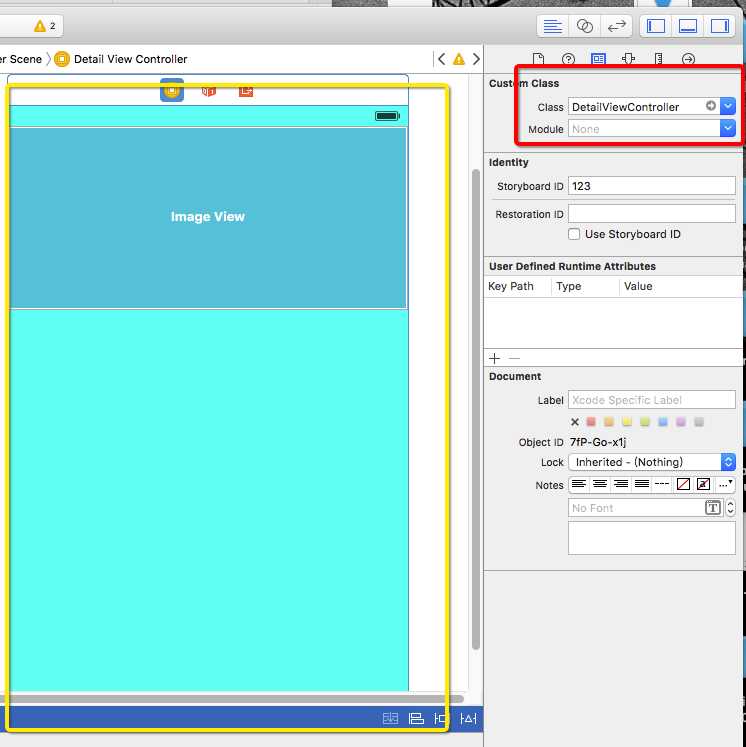This screenshot has height=747, width=746.
Task: Pick the red label color
Action: [x=591, y=422]
